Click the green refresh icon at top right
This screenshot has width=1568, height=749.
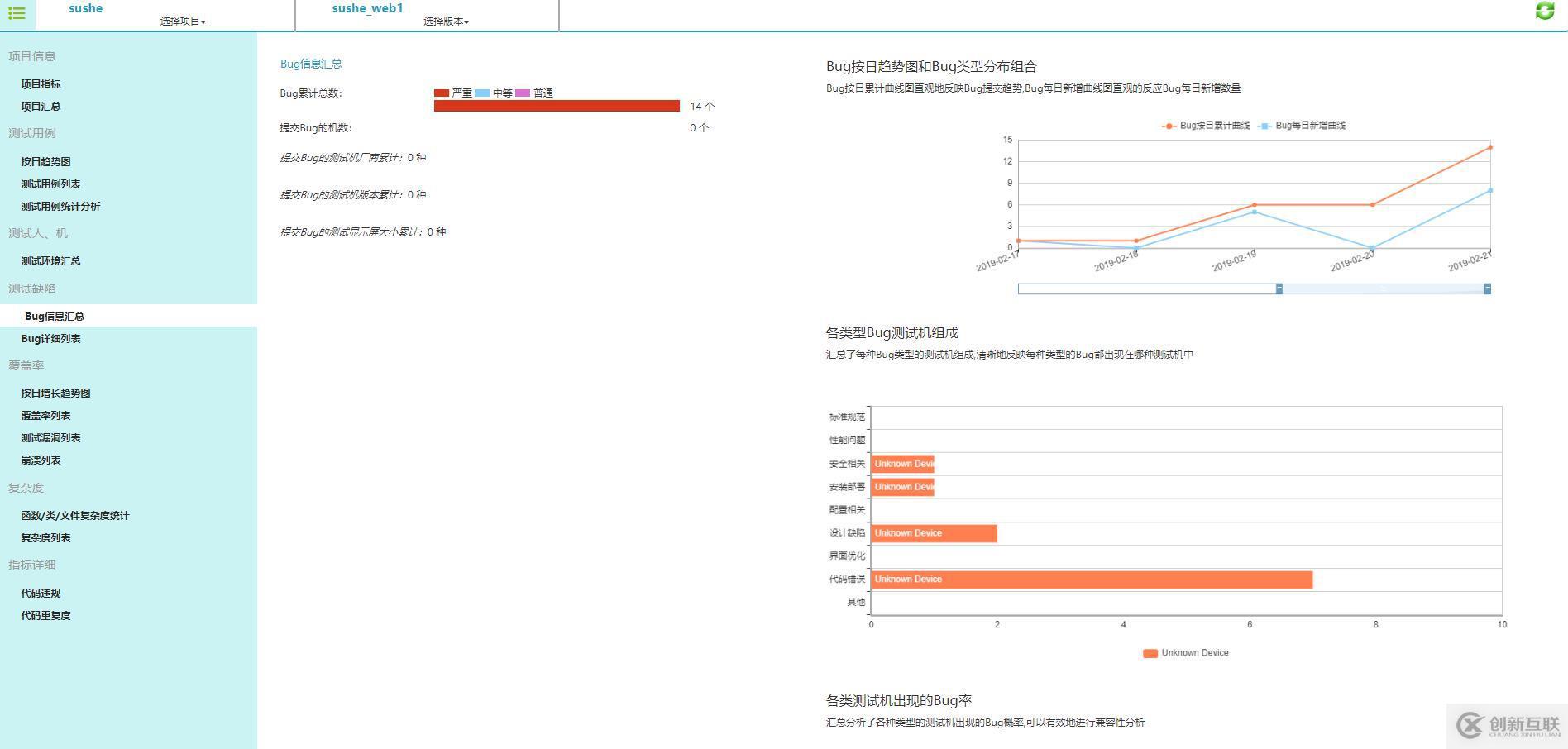click(1545, 12)
